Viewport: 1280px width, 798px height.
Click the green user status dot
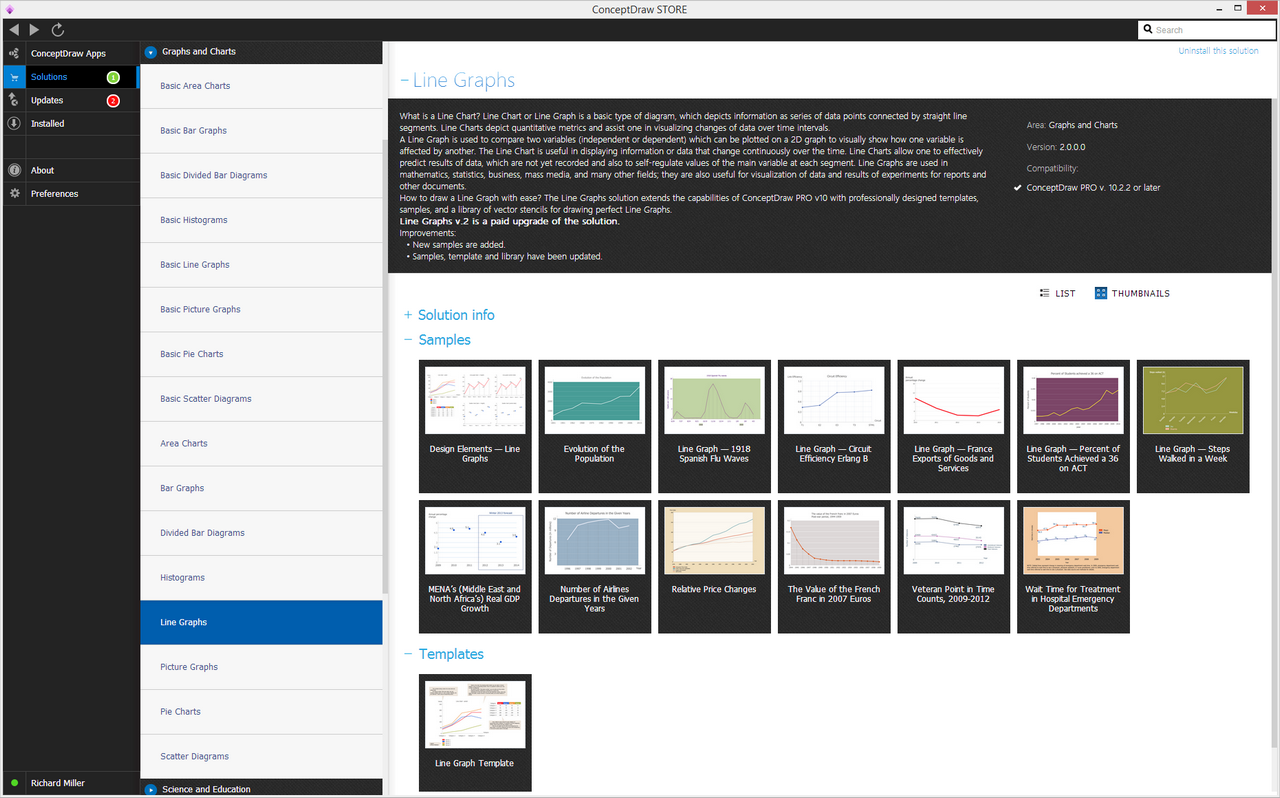[14, 783]
